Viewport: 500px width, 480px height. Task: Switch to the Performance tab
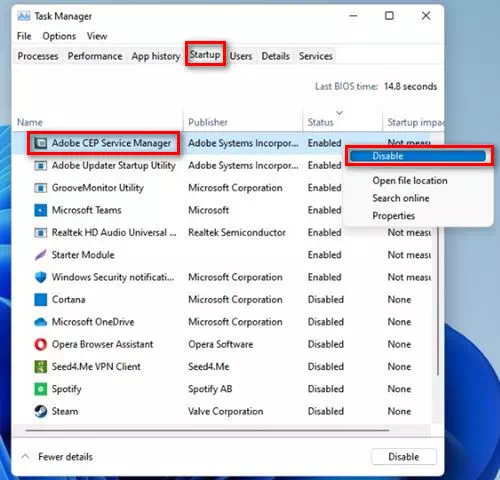pyautogui.click(x=95, y=56)
